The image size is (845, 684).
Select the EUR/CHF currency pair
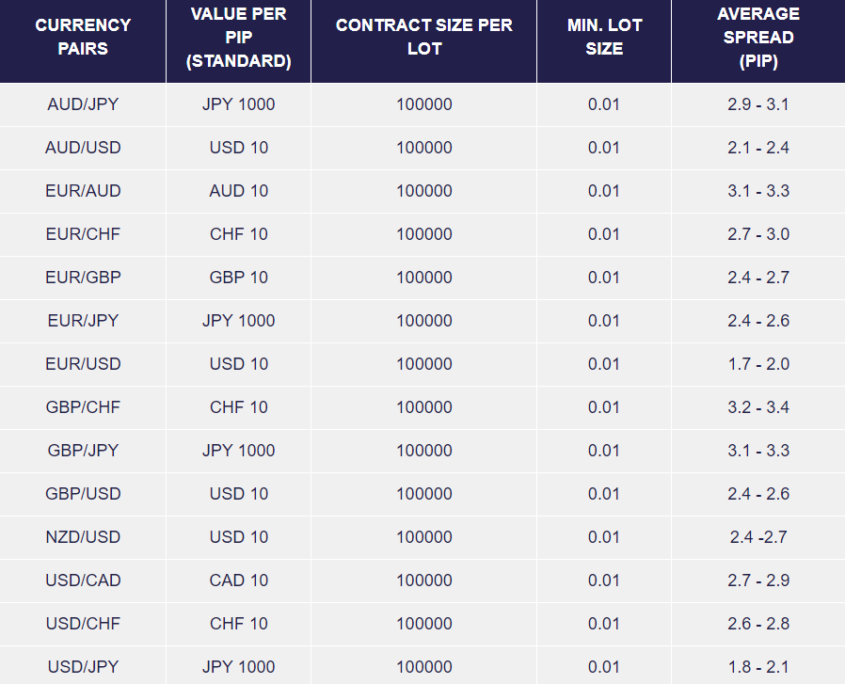click(83, 234)
